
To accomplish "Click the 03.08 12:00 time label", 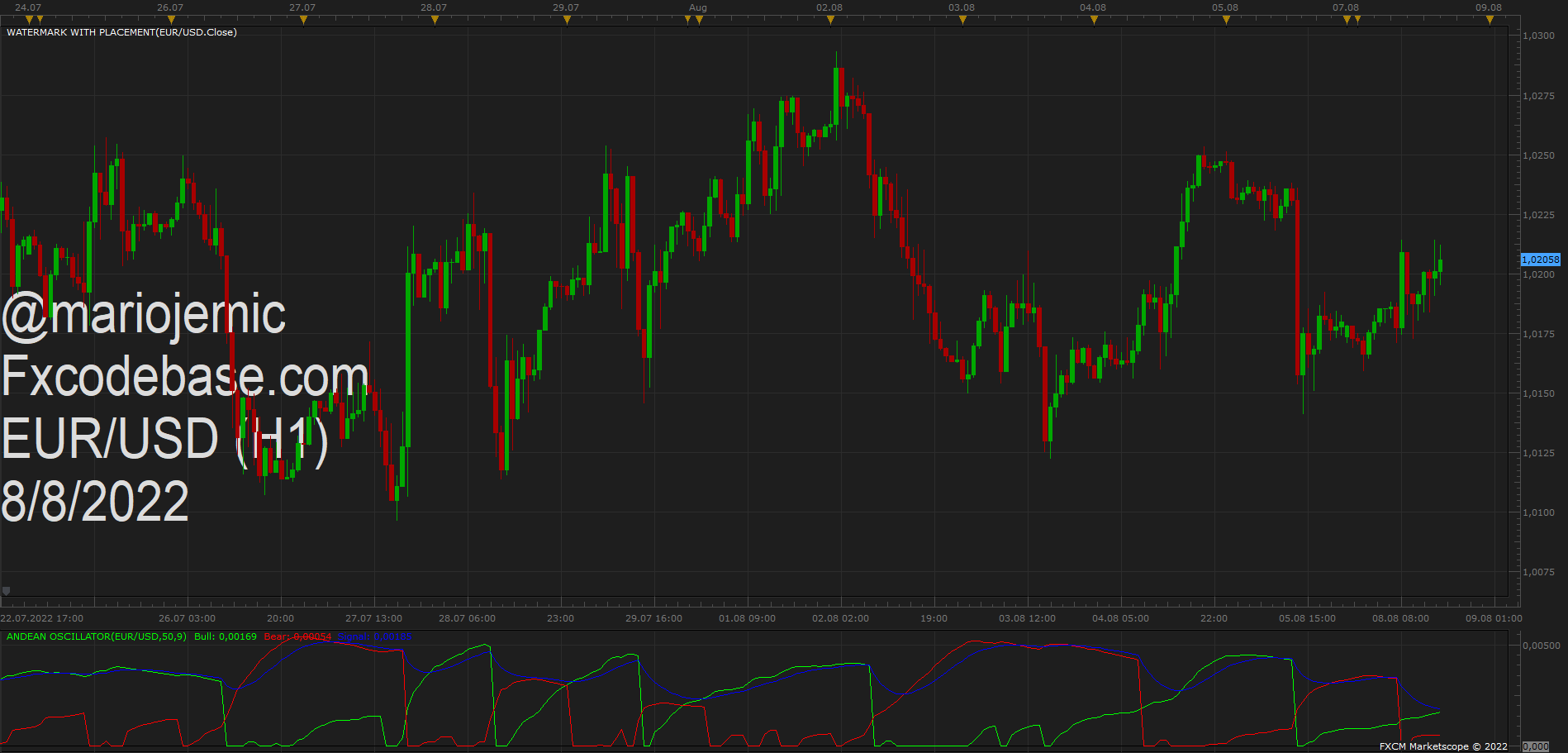I will click(x=1027, y=618).
